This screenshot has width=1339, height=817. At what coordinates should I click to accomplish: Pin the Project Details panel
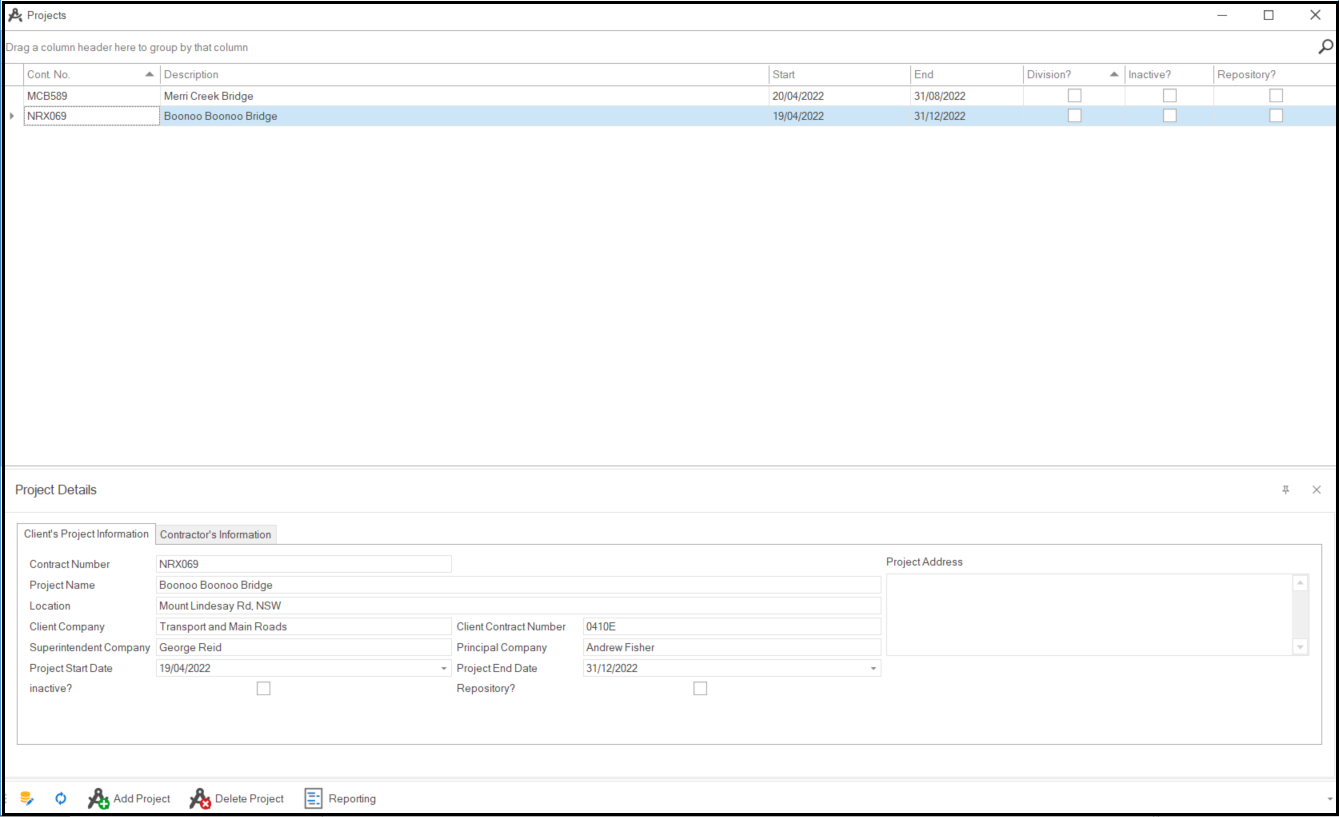[x=1286, y=490]
